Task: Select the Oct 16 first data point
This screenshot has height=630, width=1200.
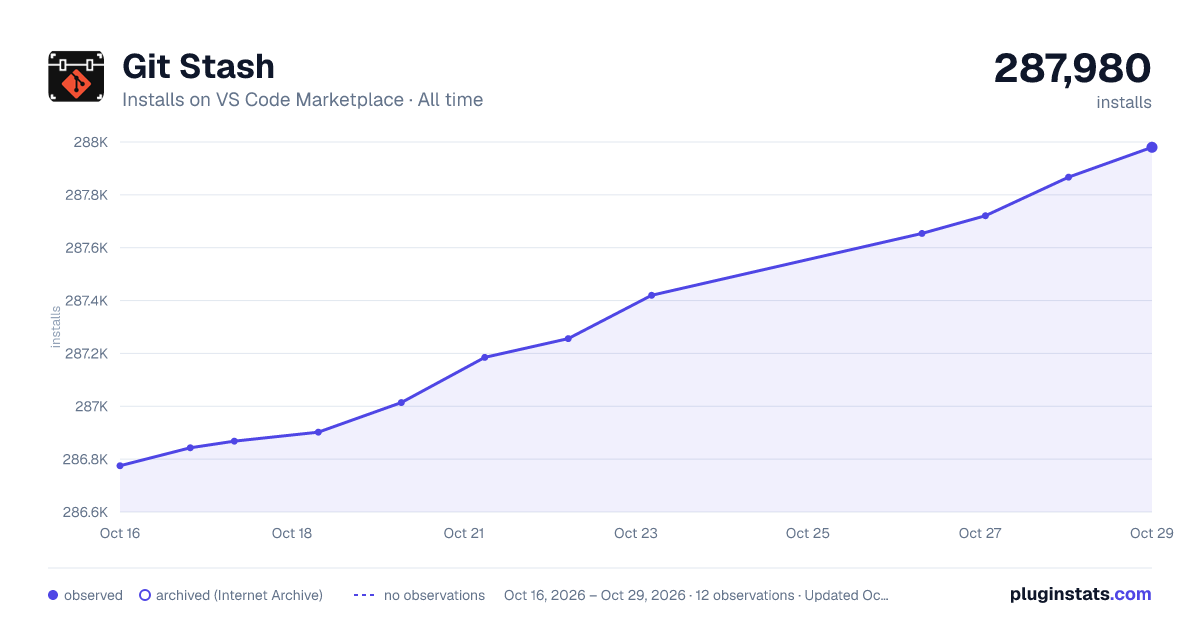Action: [120, 466]
